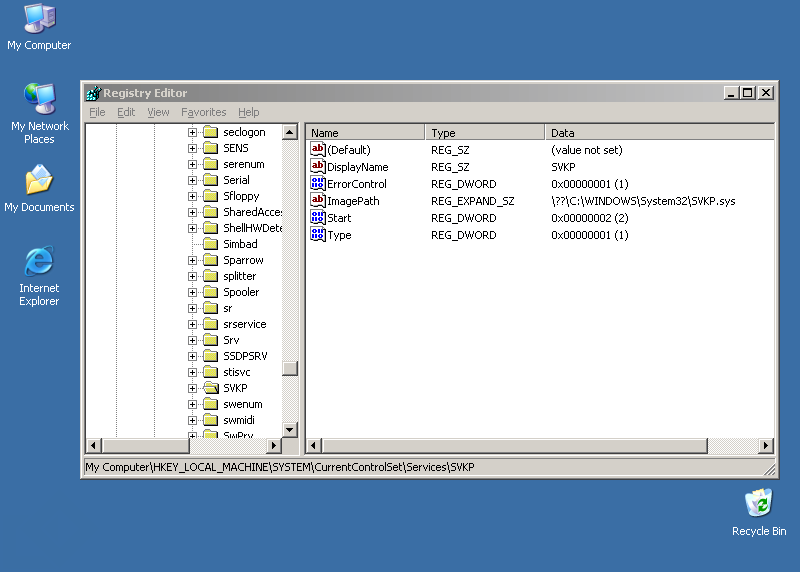Click the status bar registry path
Screen dimensions: 800x572
coord(280,467)
